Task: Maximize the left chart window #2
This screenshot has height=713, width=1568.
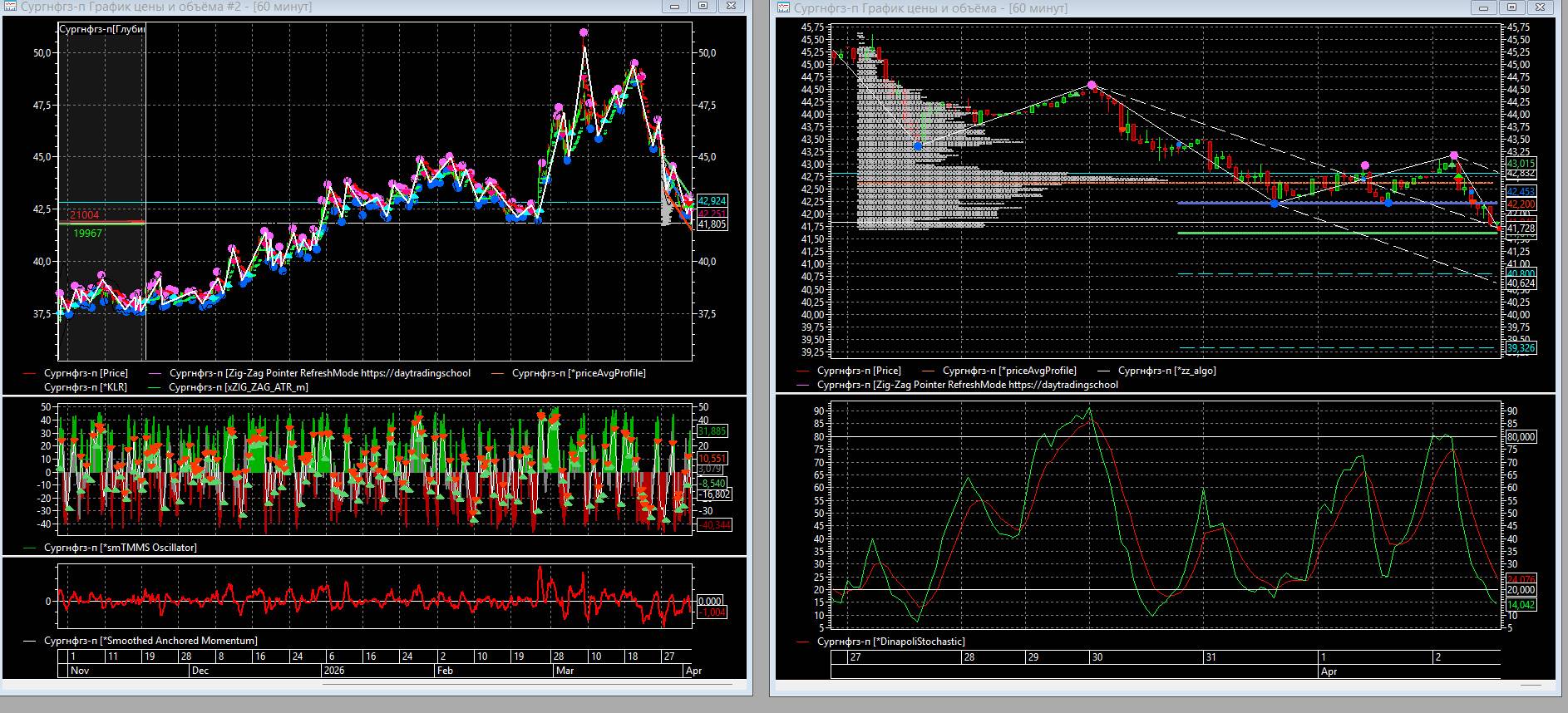Action: point(703,6)
